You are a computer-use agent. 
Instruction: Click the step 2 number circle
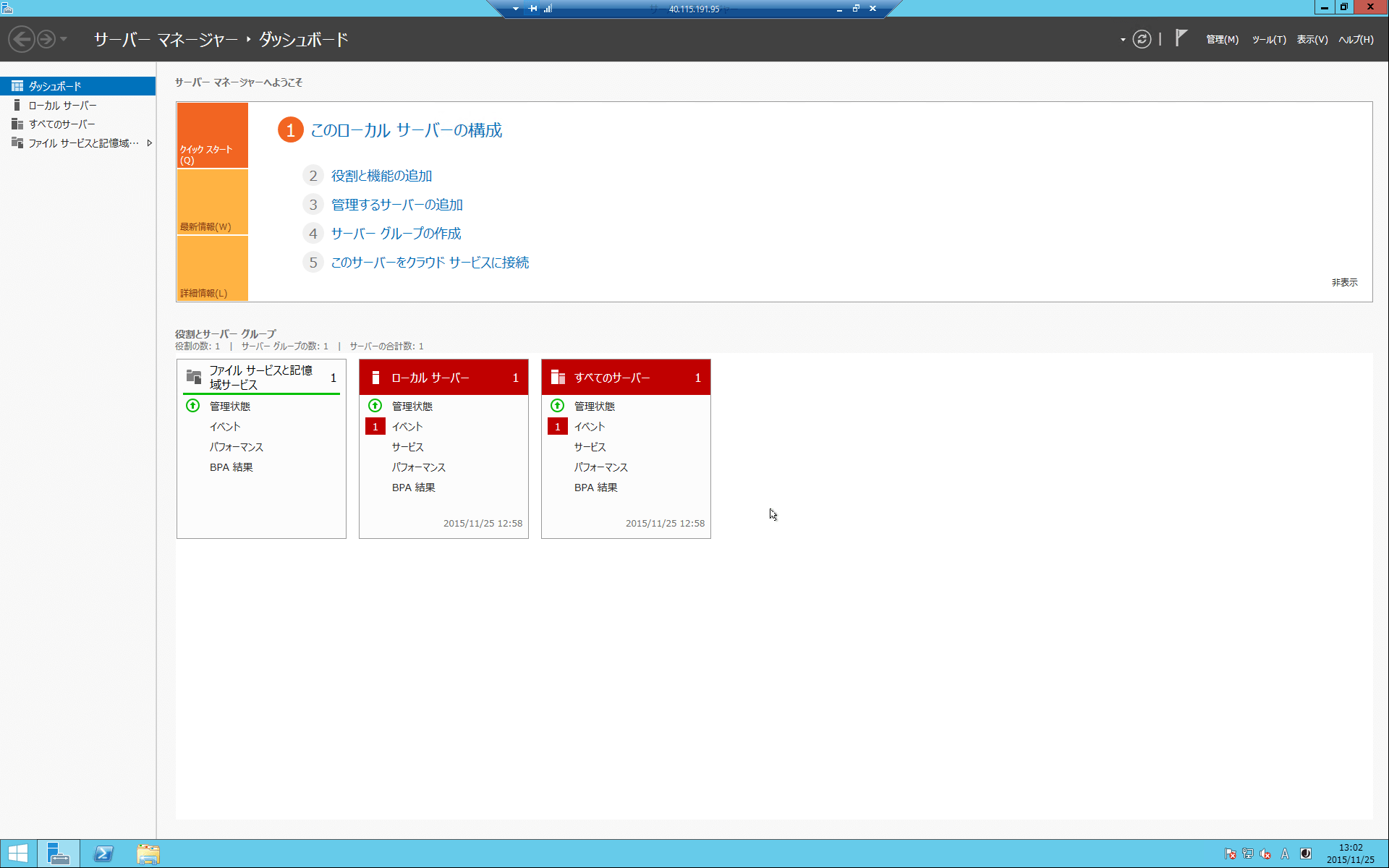(x=313, y=176)
